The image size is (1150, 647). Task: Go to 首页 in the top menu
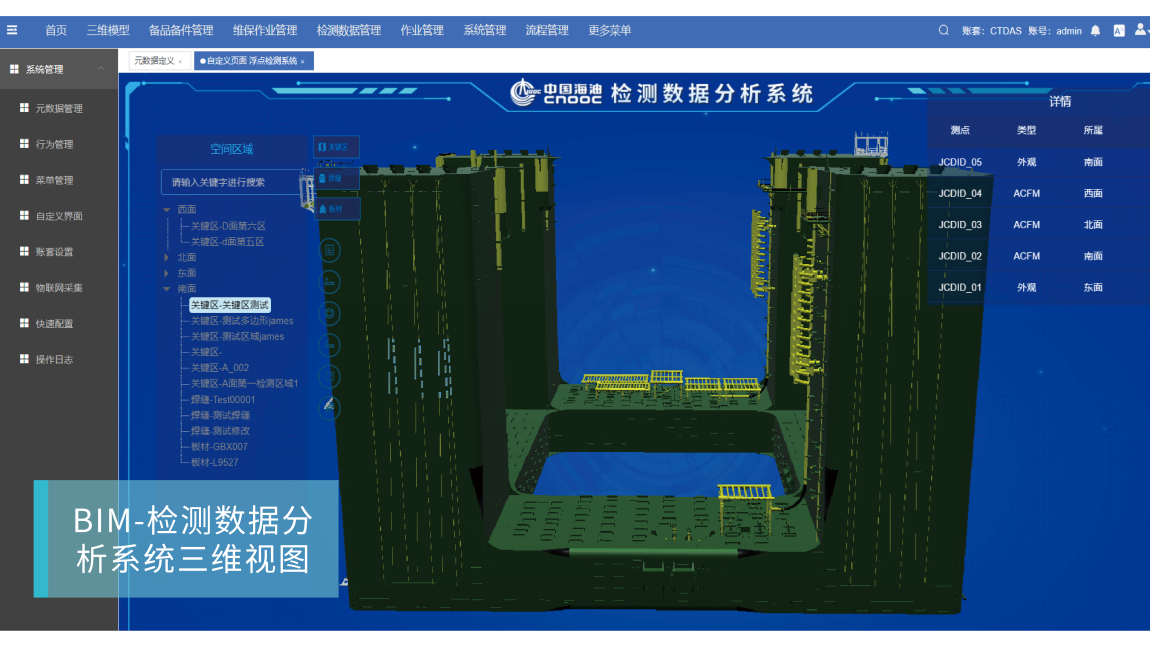pyautogui.click(x=56, y=30)
